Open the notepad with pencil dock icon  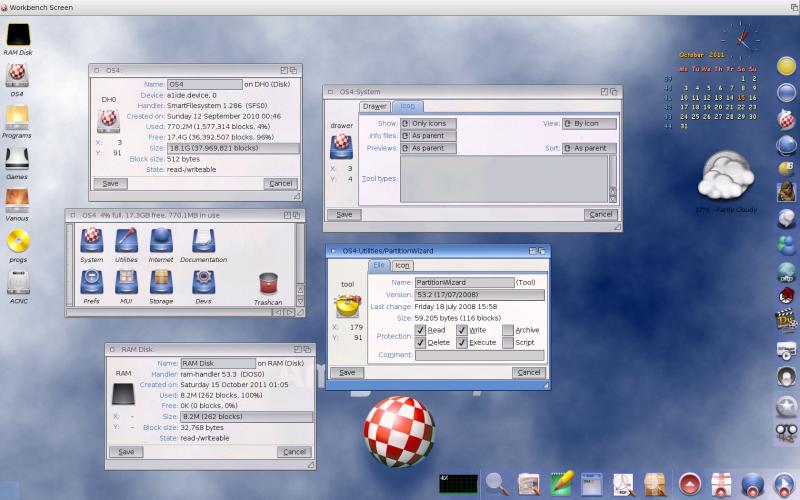pyautogui.click(x=561, y=483)
